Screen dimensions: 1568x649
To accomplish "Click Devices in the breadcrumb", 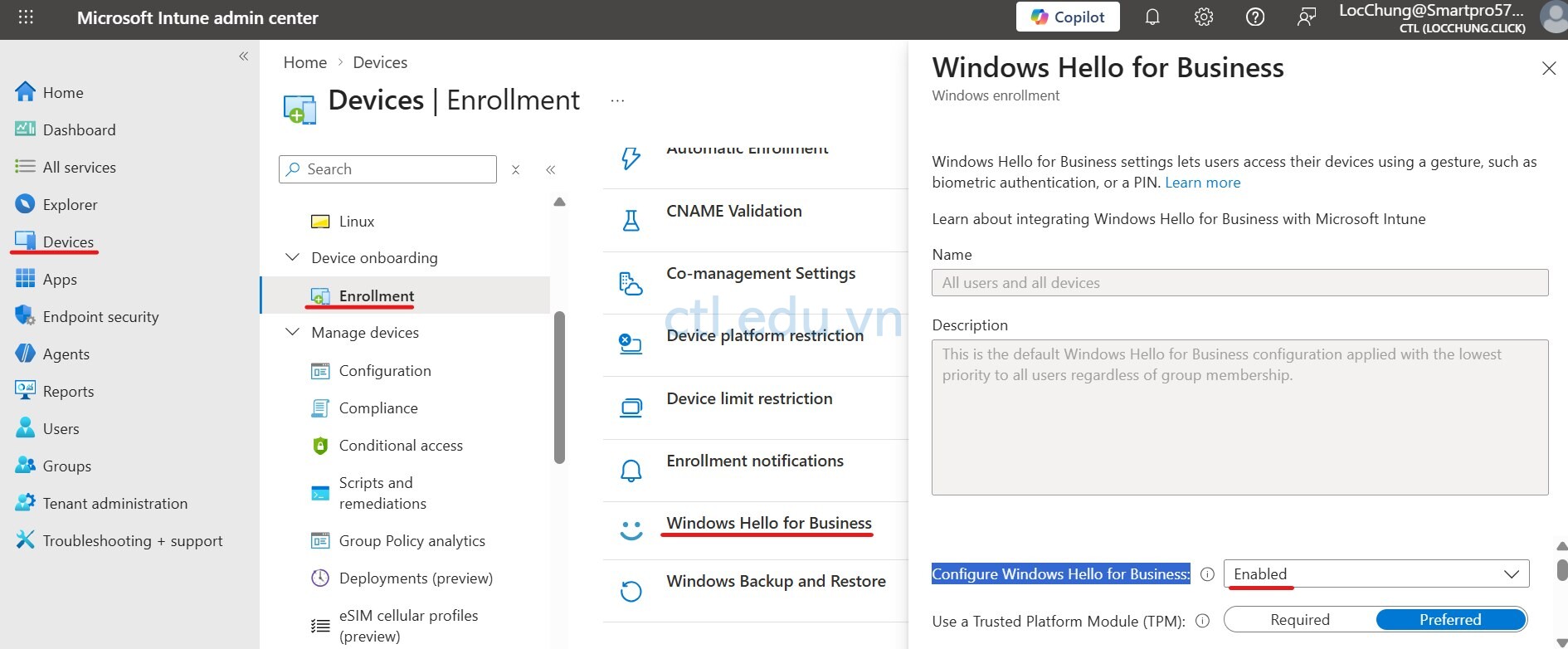I will coord(380,62).
